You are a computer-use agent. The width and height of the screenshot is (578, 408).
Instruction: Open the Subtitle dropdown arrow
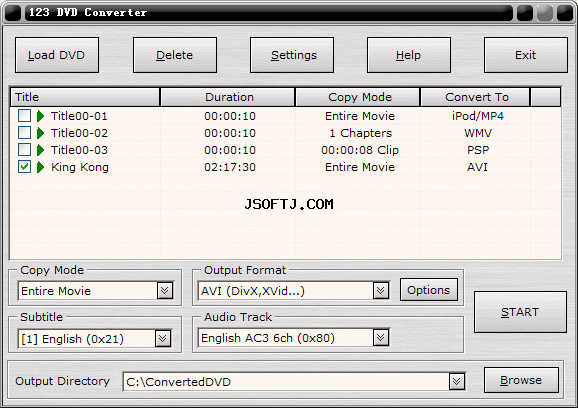pos(163,338)
